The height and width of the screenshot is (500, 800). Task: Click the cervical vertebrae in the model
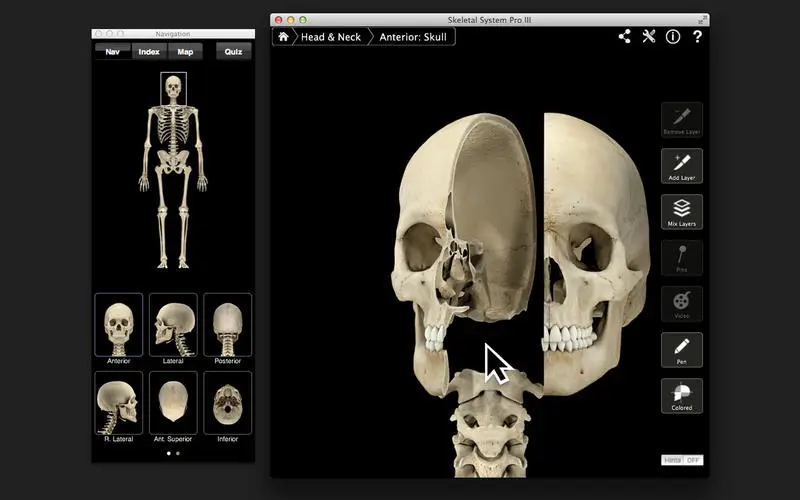pyautogui.click(x=490, y=423)
